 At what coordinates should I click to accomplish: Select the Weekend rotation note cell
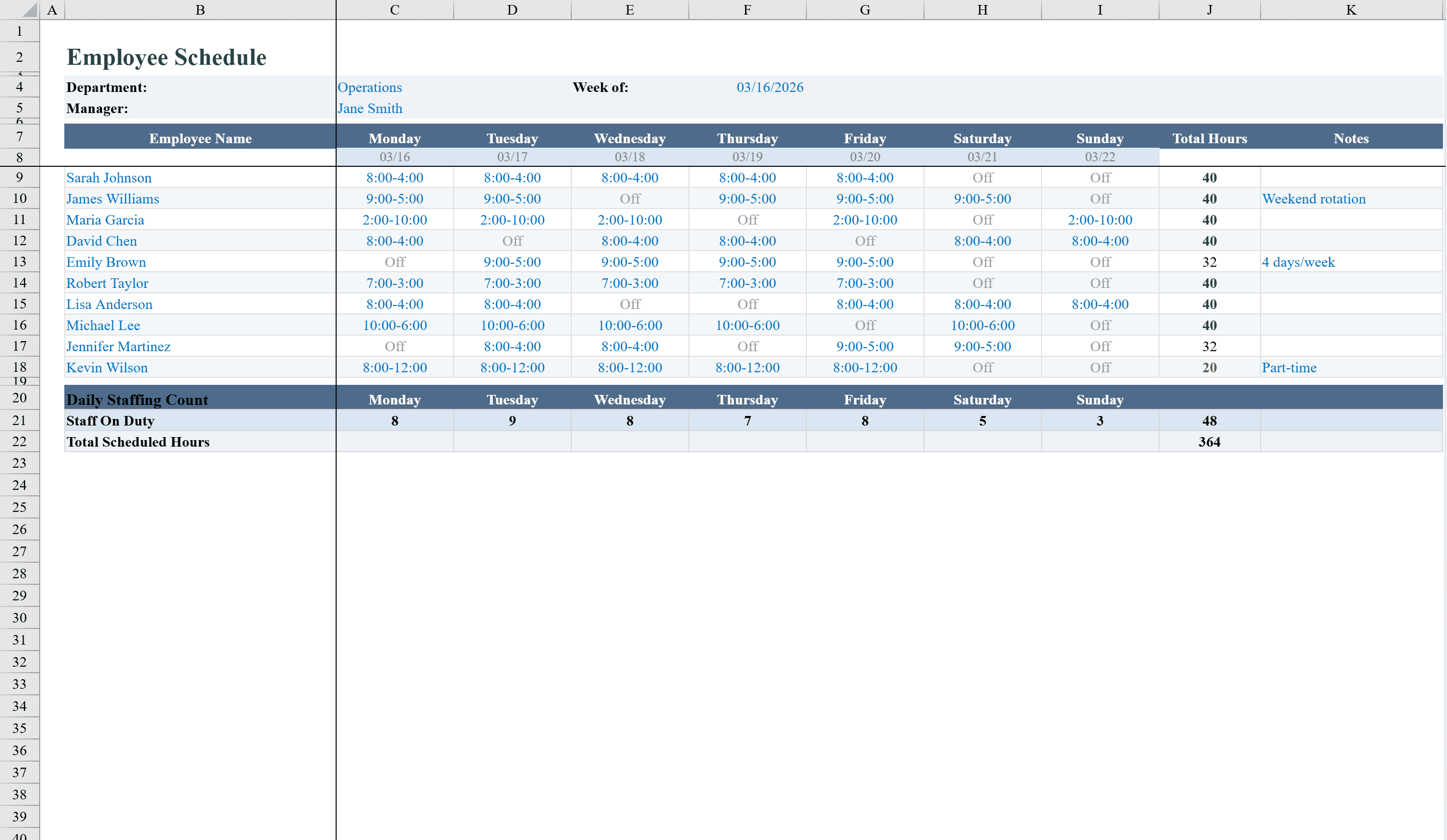coord(1314,198)
